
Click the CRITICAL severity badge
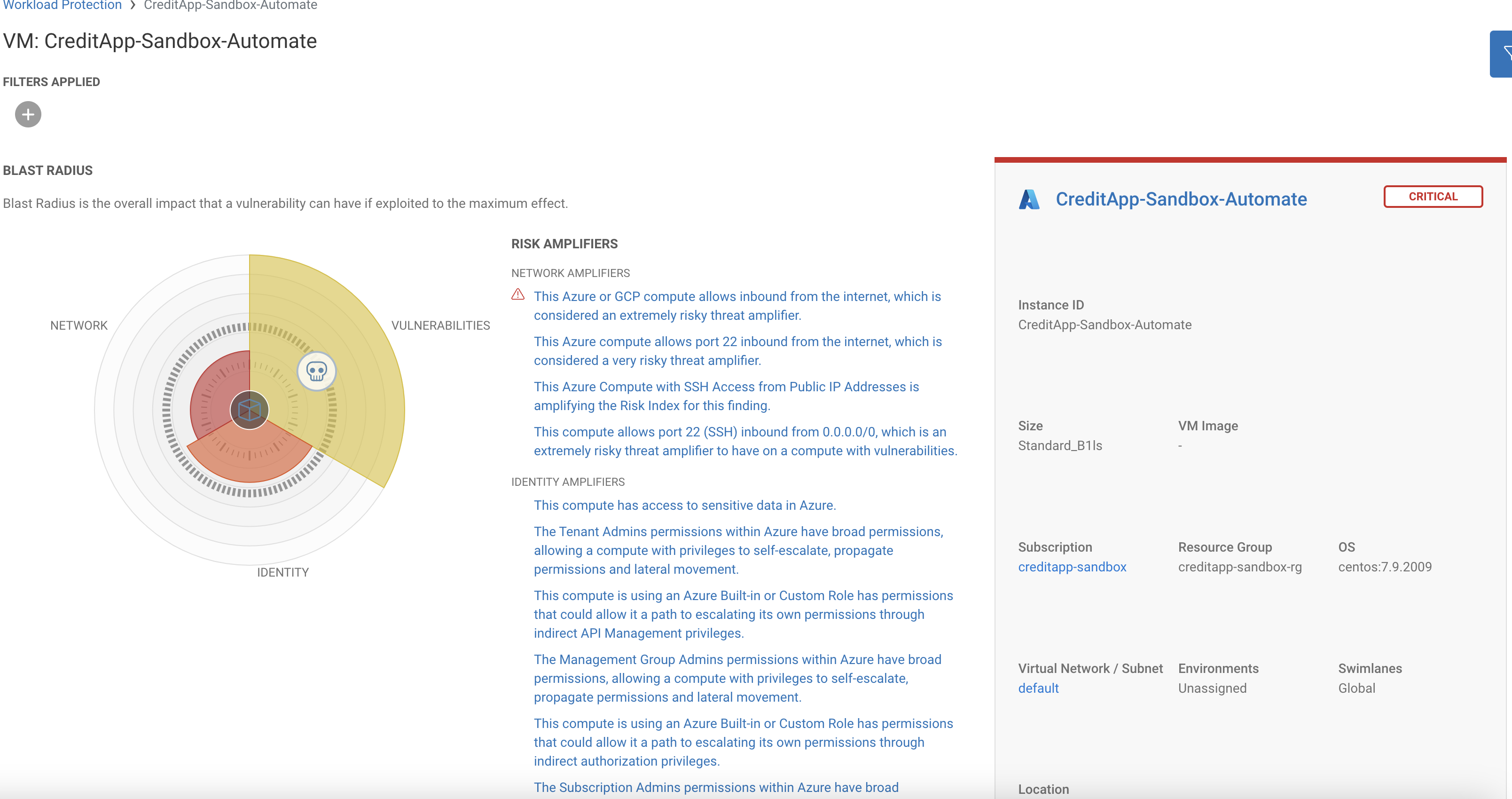click(x=1433, y=197)
